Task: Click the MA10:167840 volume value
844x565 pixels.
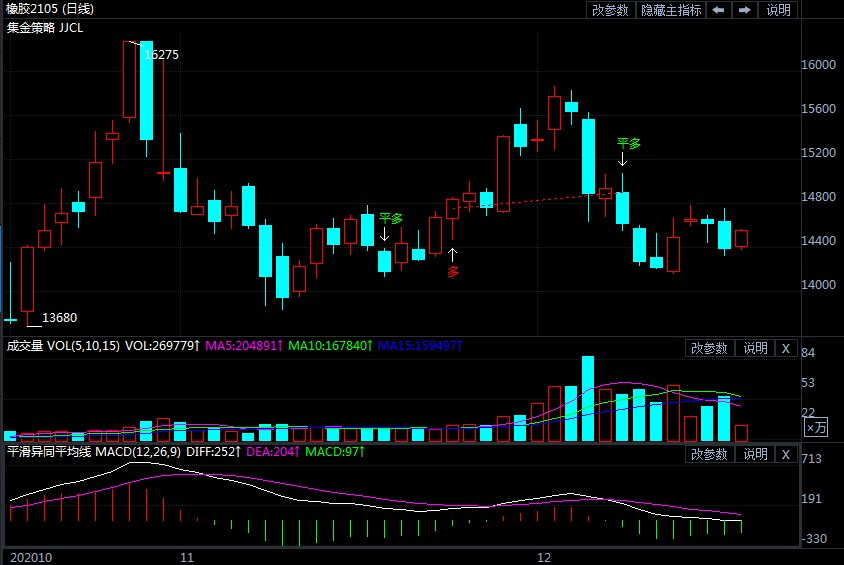Action: [x=330, y=345]
